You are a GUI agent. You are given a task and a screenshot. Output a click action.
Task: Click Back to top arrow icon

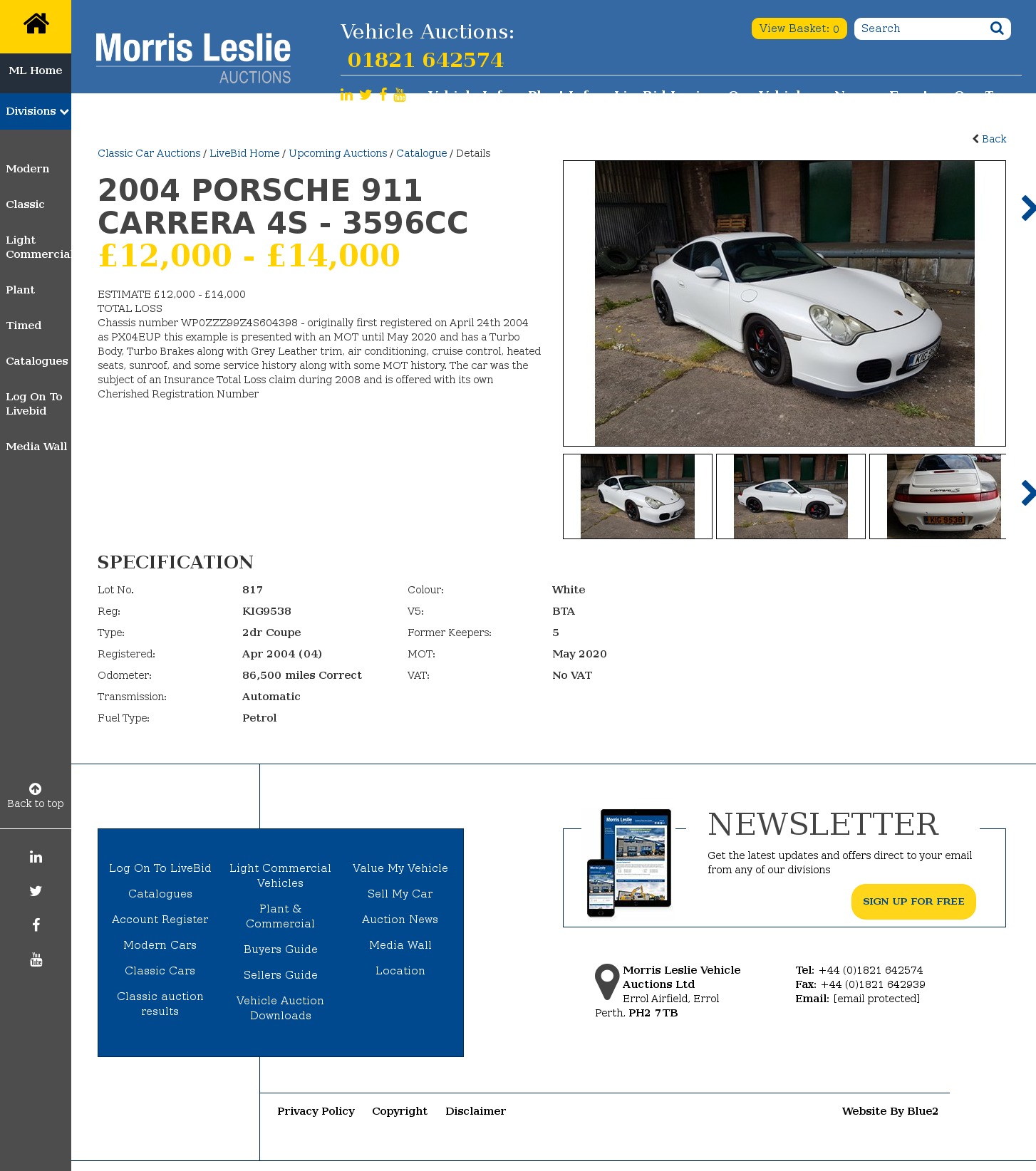pos(36,789)
